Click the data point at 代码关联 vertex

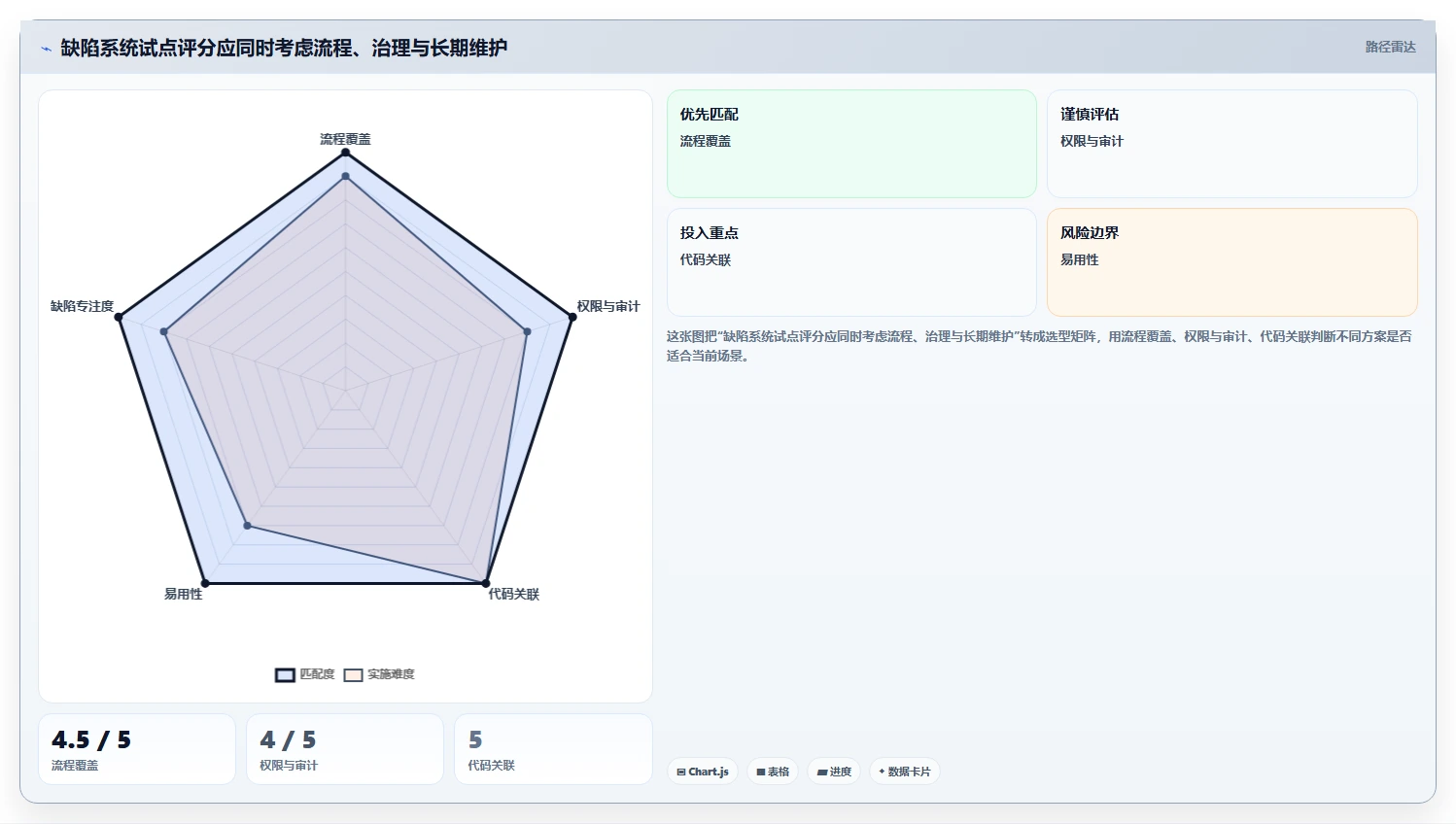click(486, 583)
